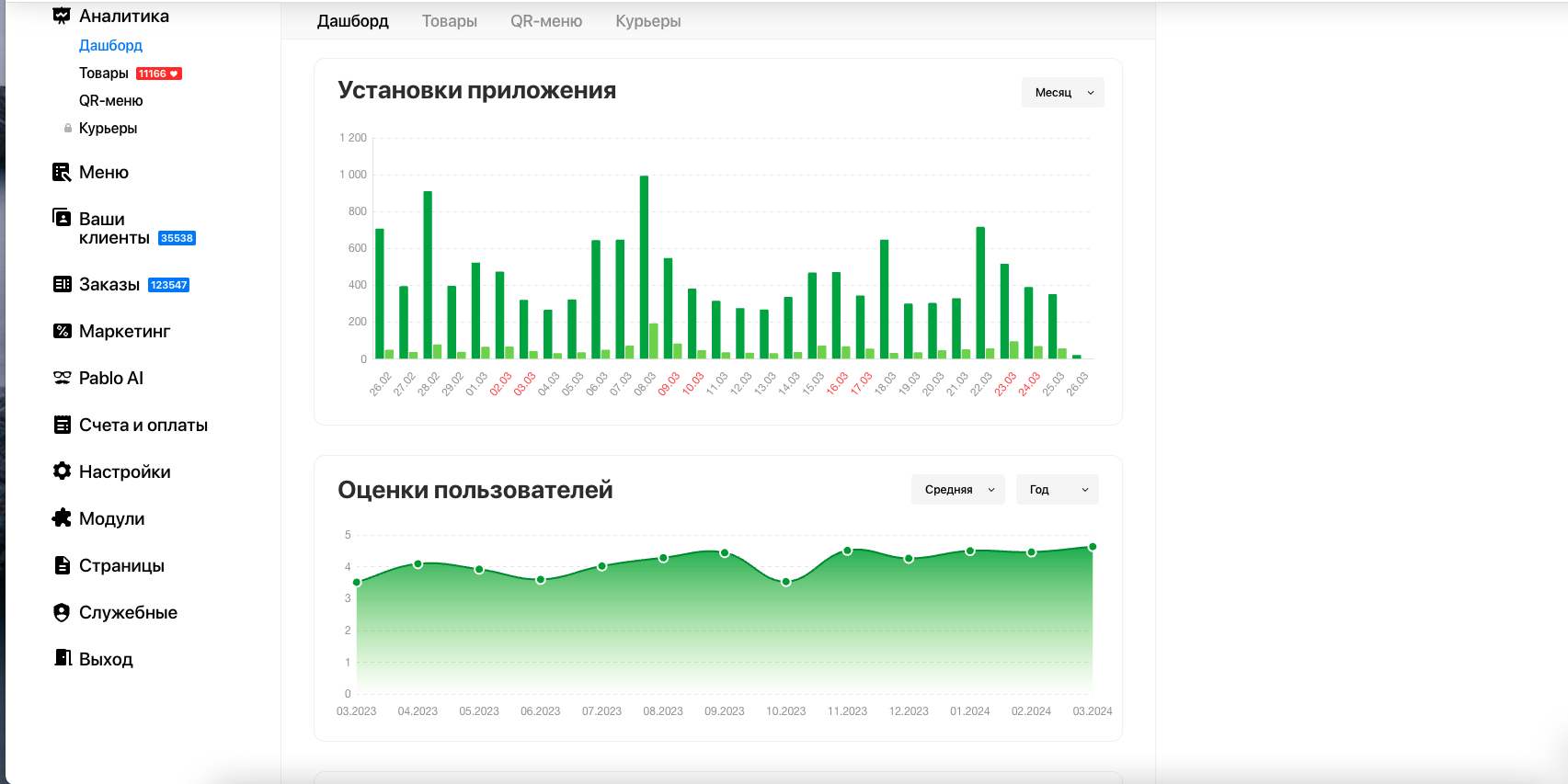This screenshot has height=784, width=1568.
Task: Expand the Средняя rating type dropdown
Action: click(957, 490)
